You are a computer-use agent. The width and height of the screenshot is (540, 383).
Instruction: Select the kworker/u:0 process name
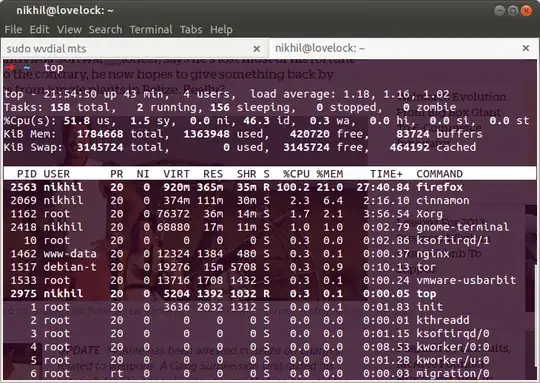pyautogui.click(x=453, y=360)
